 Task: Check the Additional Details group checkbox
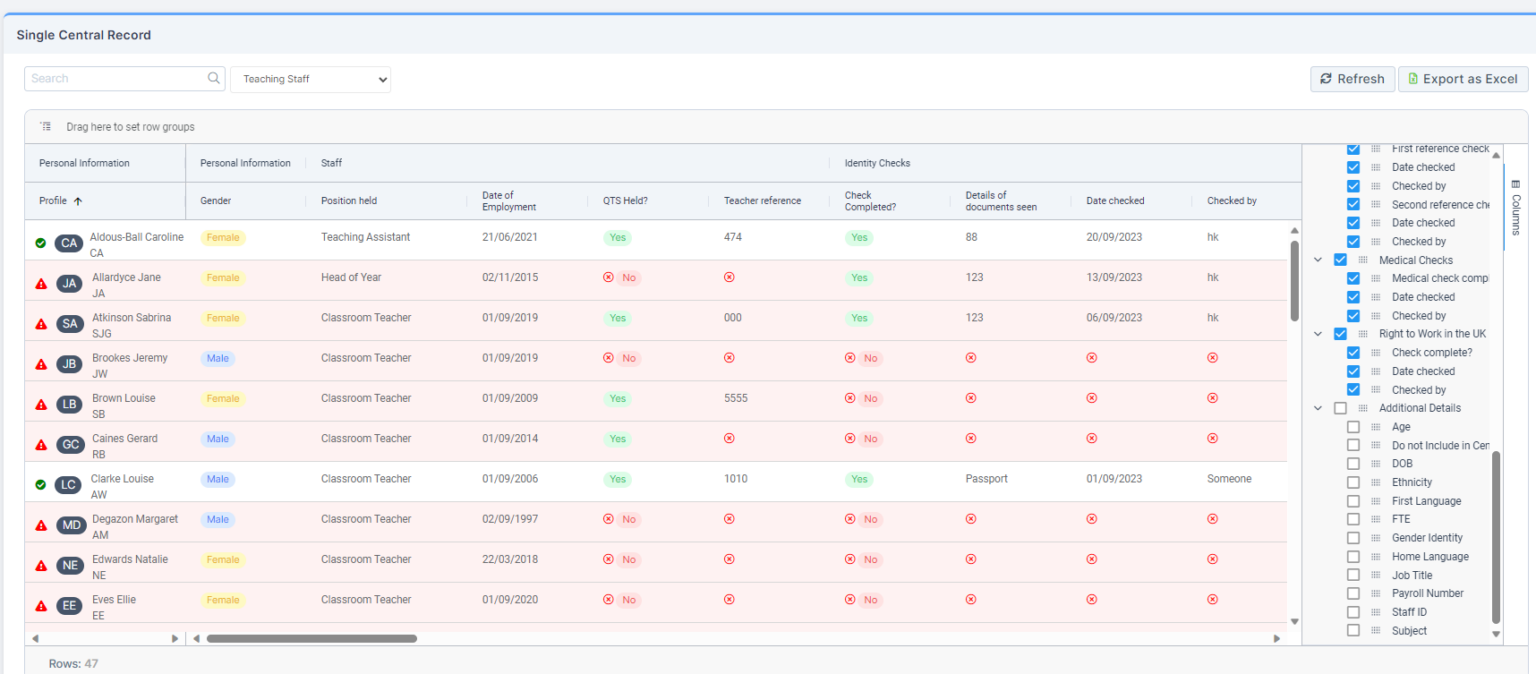tap(1340, 408)
